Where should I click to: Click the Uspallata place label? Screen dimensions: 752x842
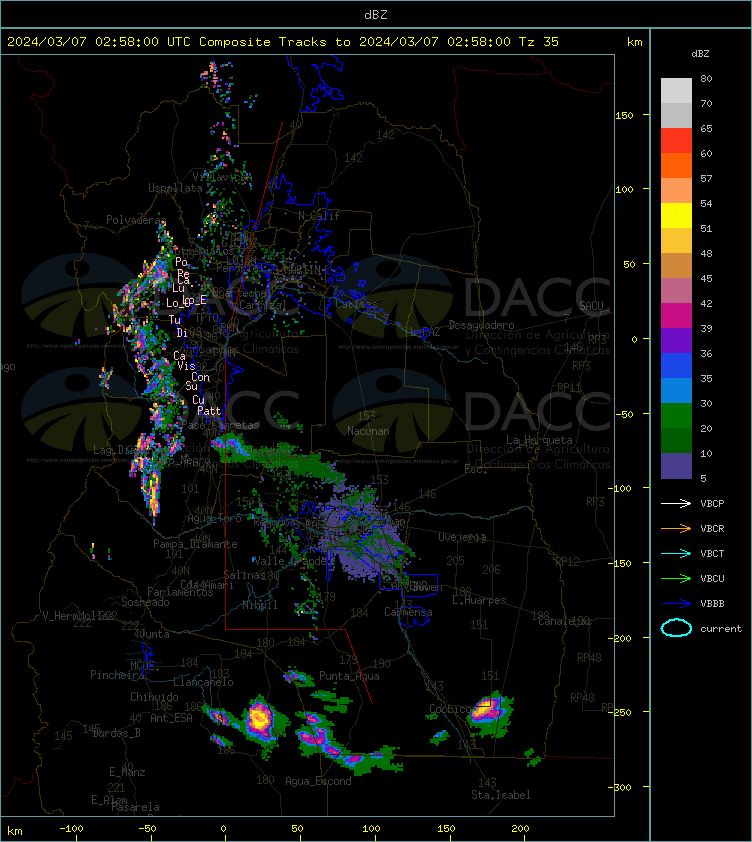[175, 188]
